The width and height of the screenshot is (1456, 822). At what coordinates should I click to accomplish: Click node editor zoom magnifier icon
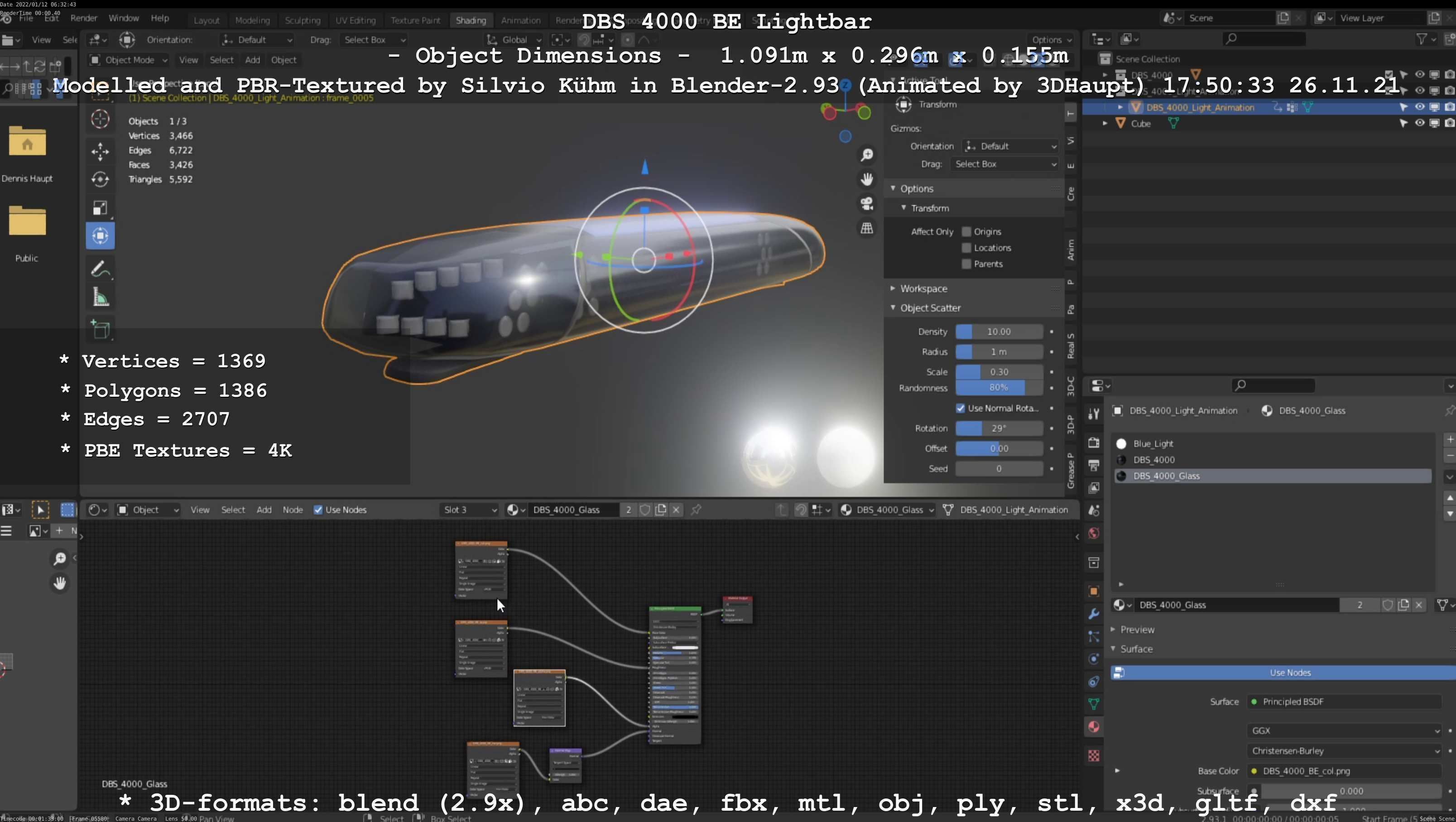click(x=59, y=558)
